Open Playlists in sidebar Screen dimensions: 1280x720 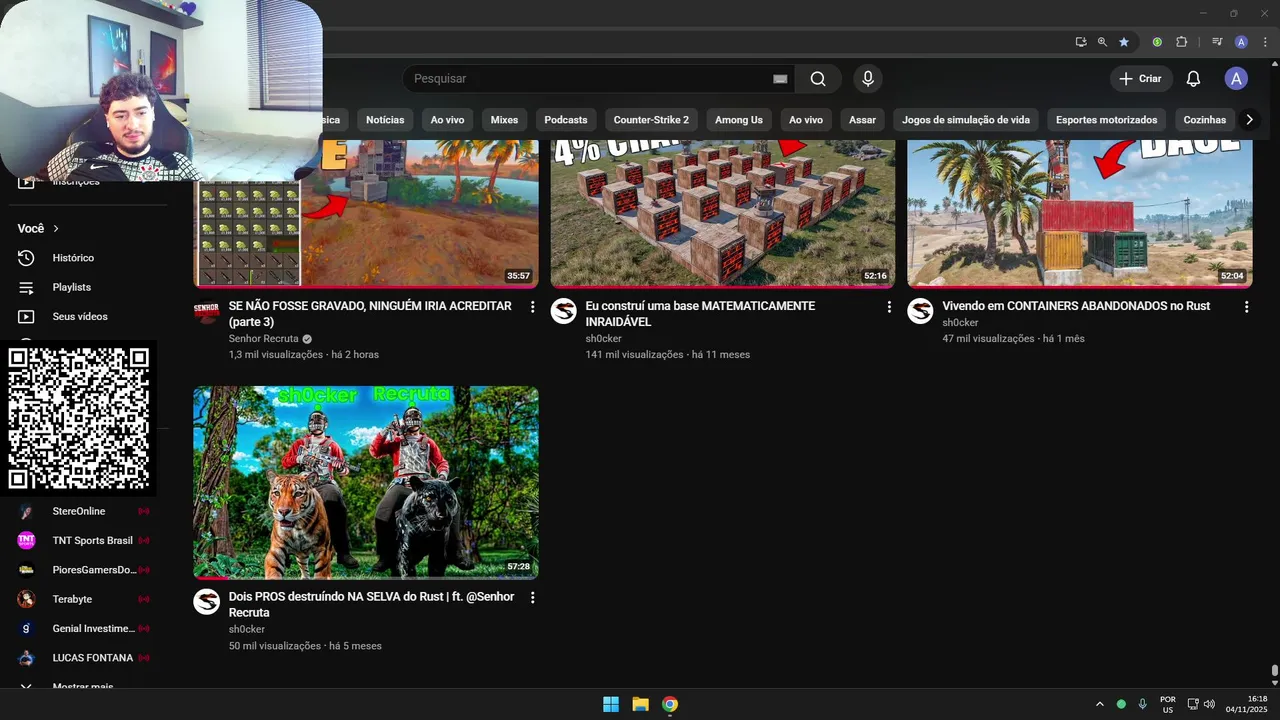tap(72, 287)
